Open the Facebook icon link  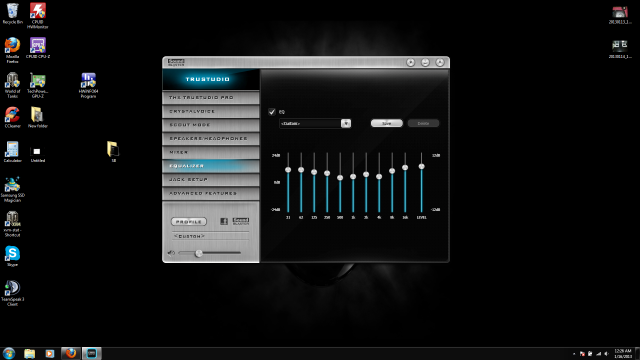click(224, 221)
